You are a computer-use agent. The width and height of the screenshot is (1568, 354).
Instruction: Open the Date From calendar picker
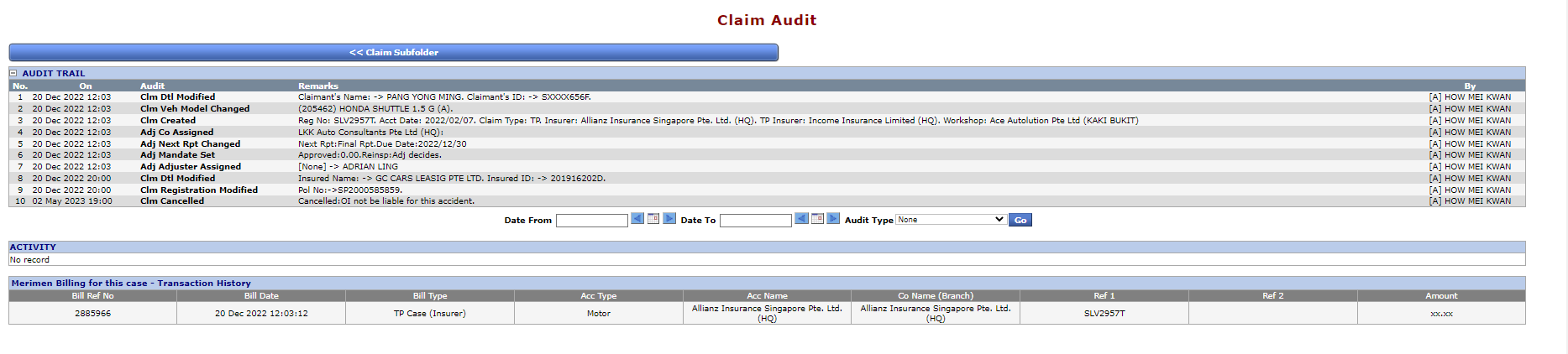click(x=653, y=219)
